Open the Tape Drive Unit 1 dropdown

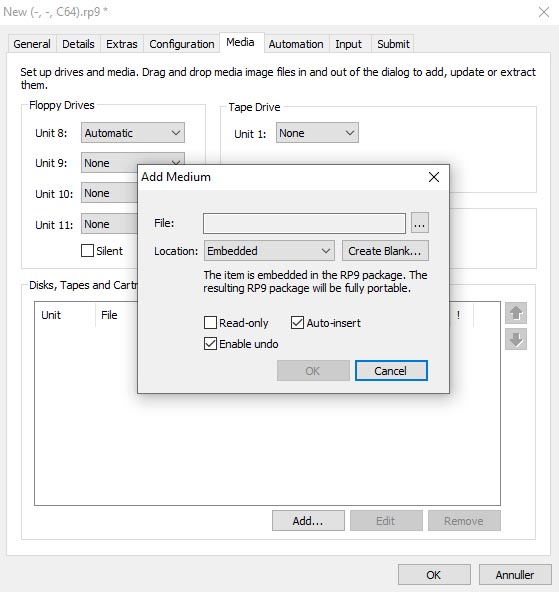click(317, 133)
